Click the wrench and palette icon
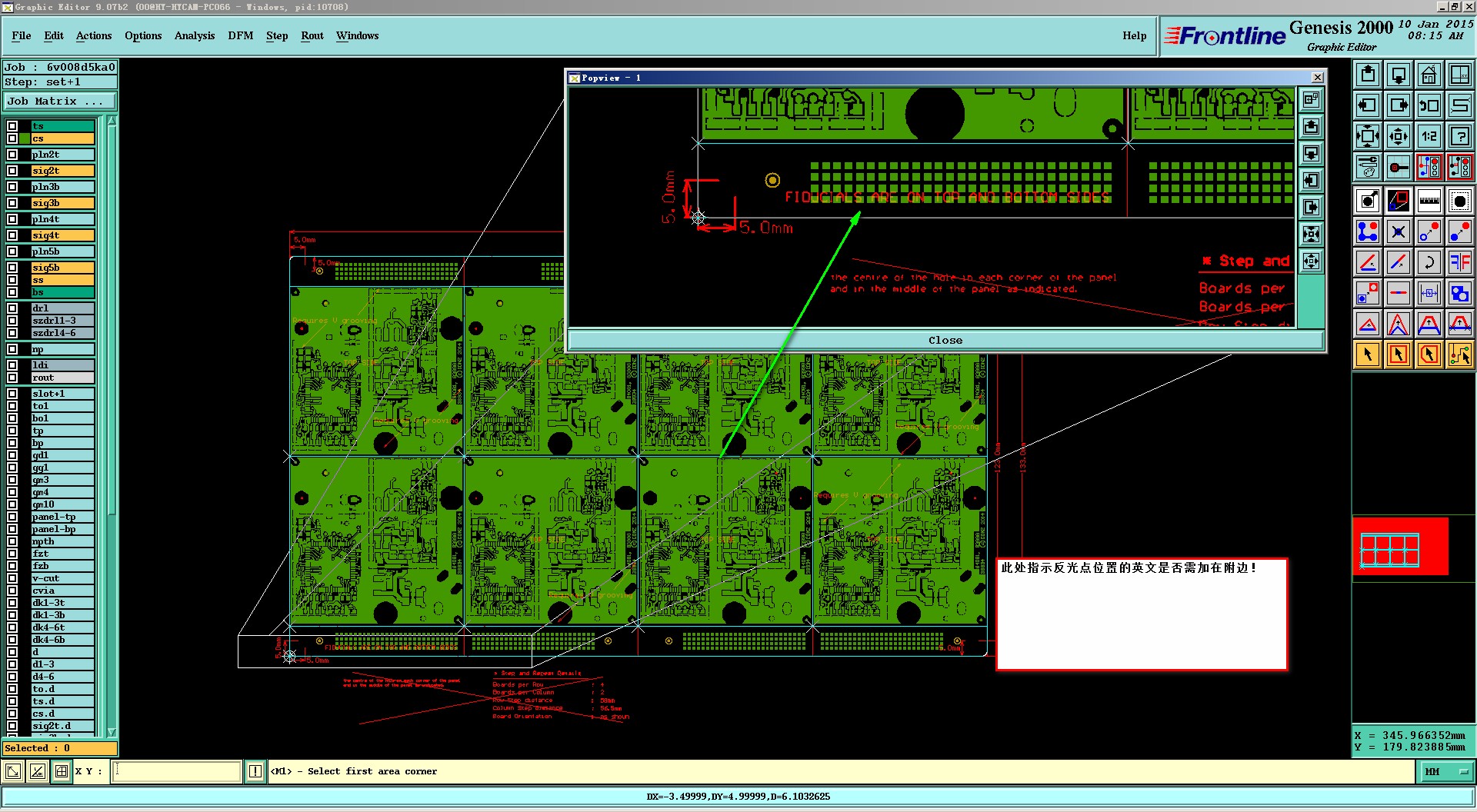 [1367, 167]
